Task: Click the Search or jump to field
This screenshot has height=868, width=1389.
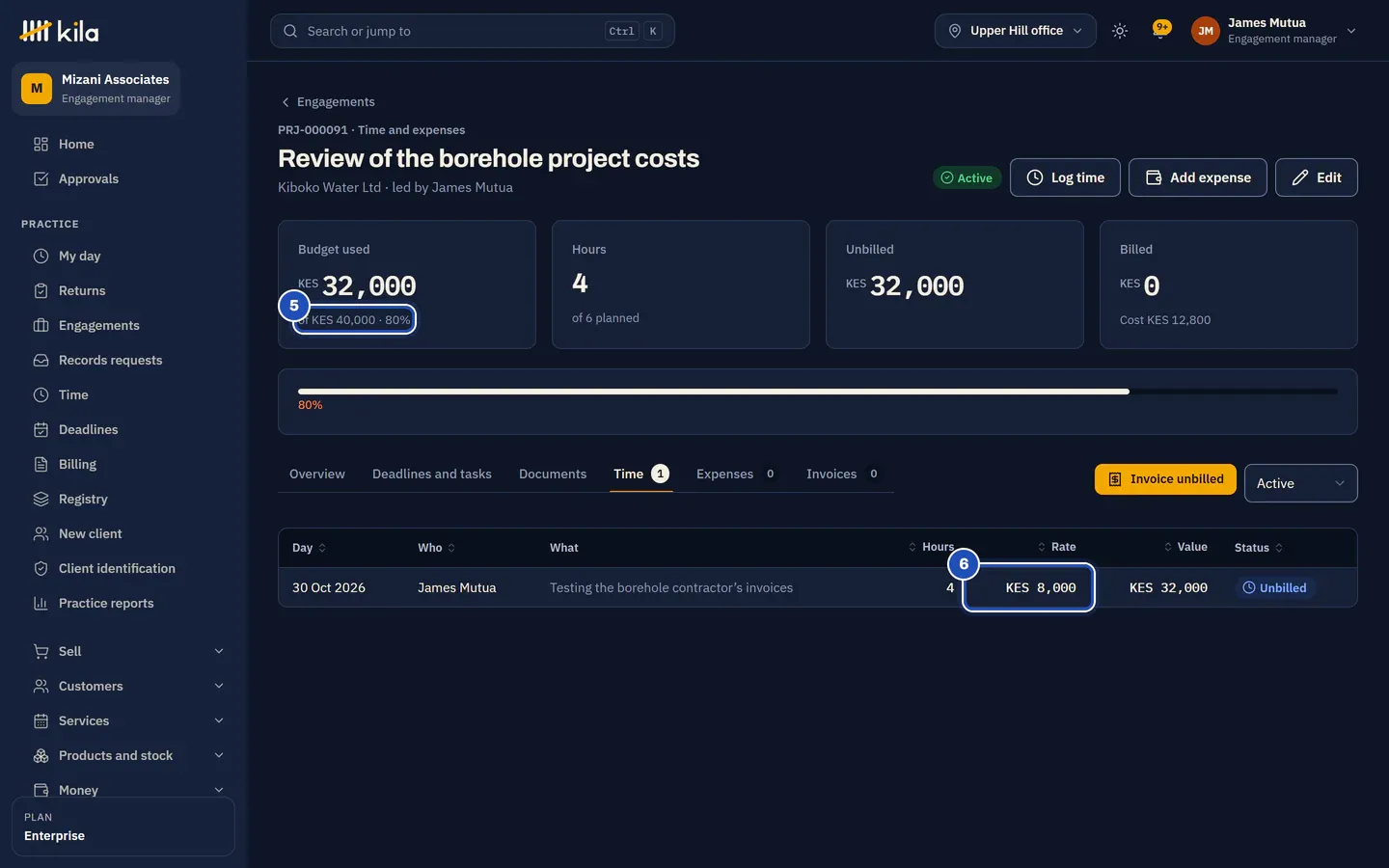Action: tap(473, 31)
